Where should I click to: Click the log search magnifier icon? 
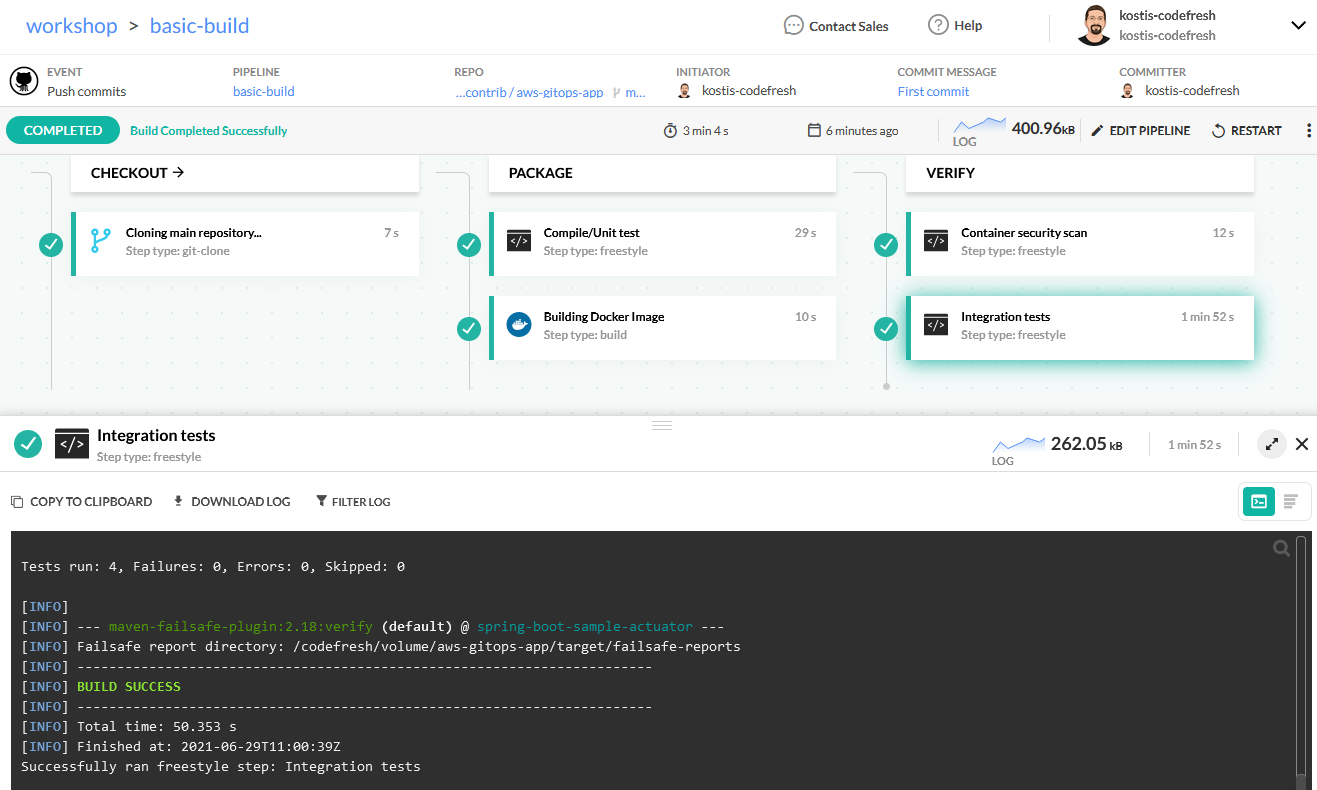click(x=1281, y=548)
